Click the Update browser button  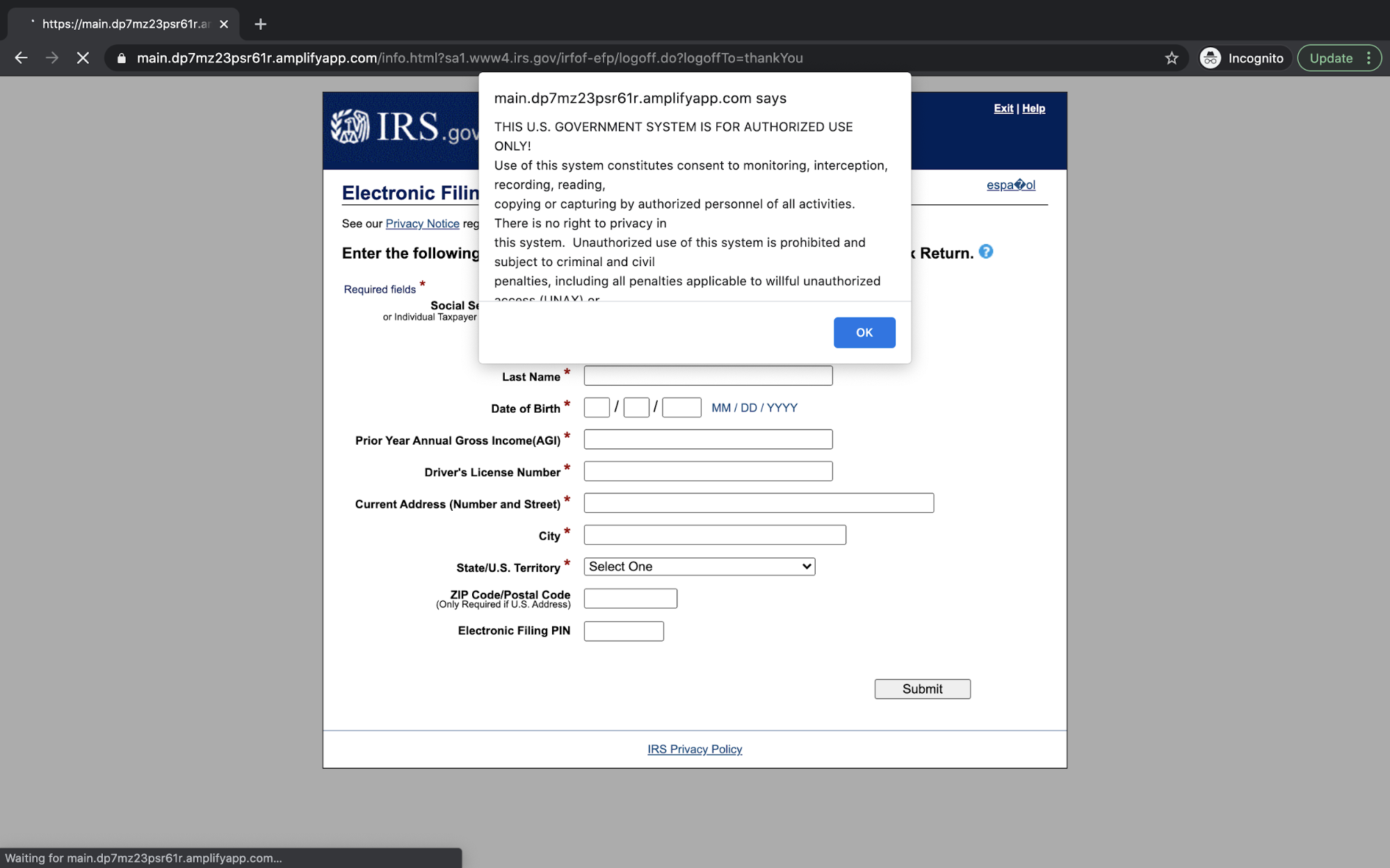click(1331, 58)
